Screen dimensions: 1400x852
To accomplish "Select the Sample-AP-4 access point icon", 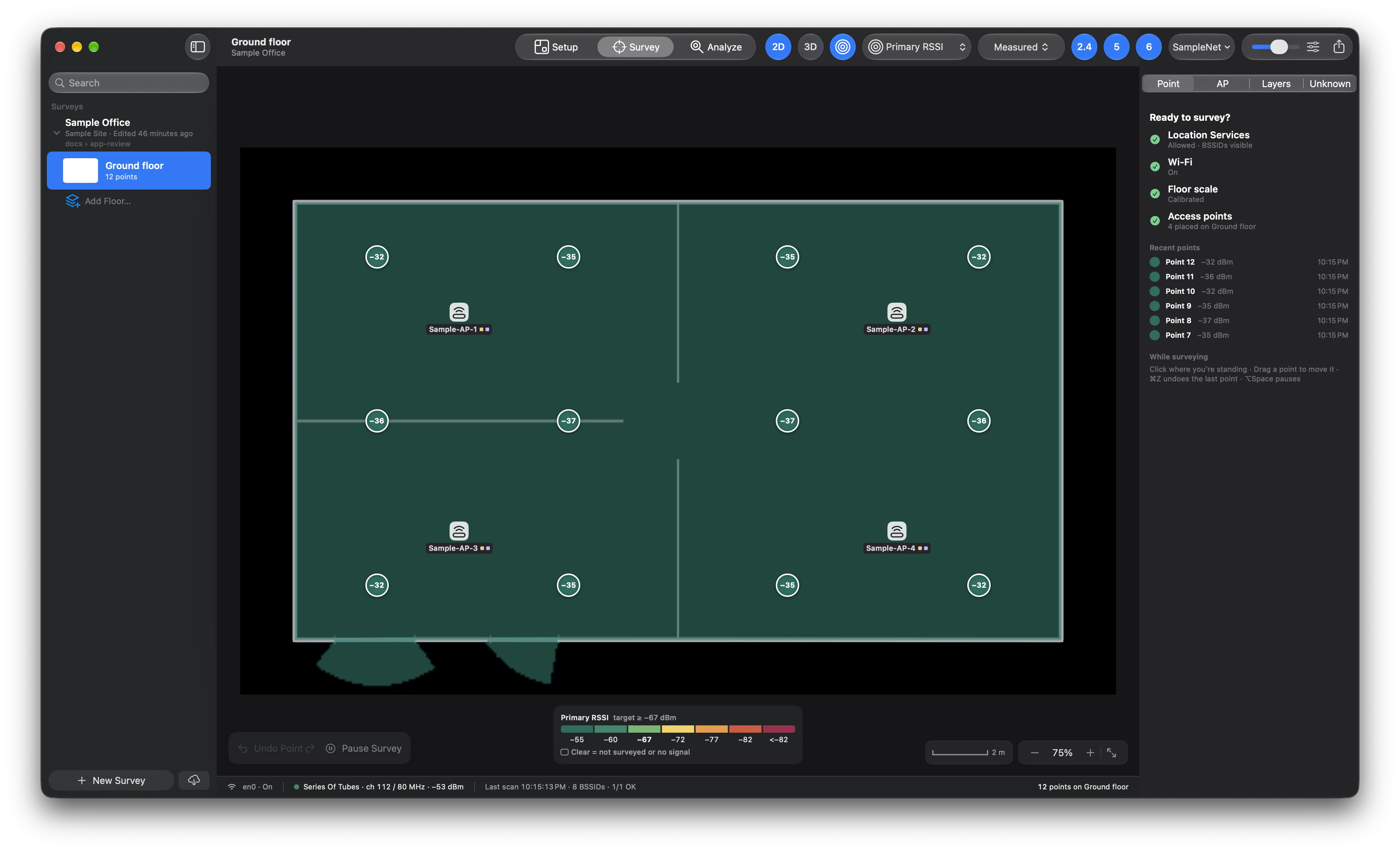I will click(x=897, y=531).
